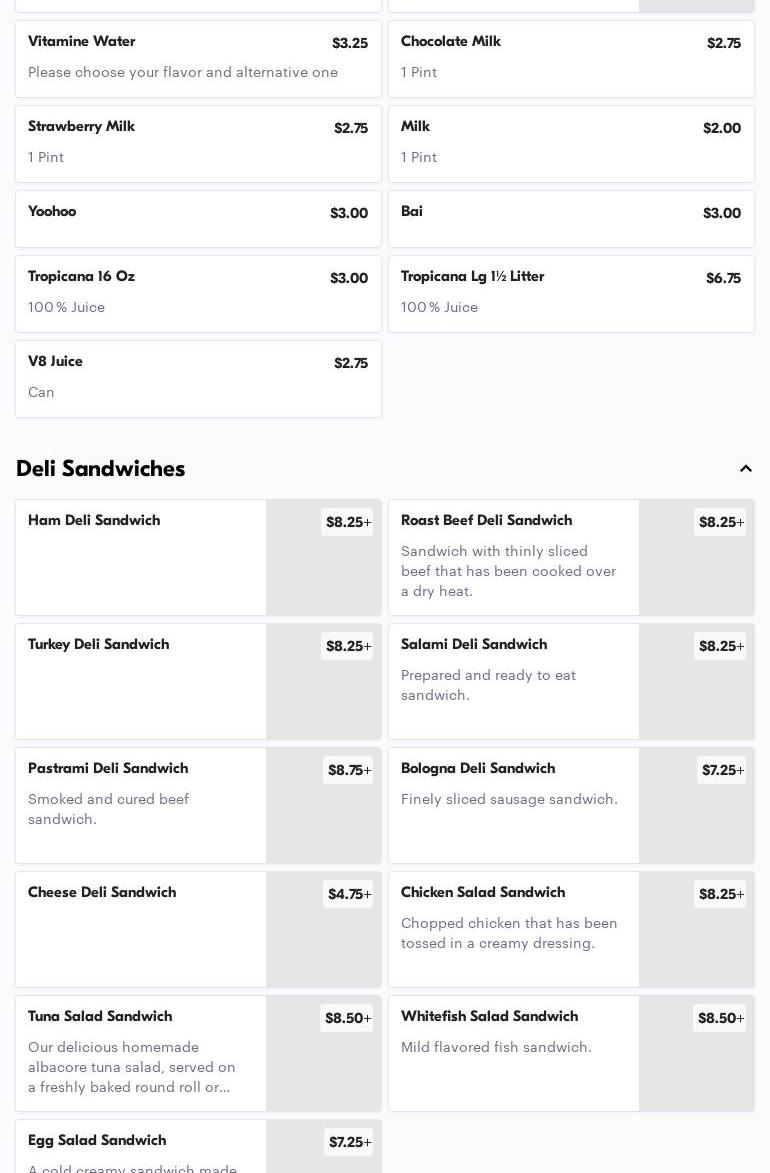Viewport: 770px width, 1173px height.
Task: Select the Chocolate Milk item
Action: click(571, 58)
